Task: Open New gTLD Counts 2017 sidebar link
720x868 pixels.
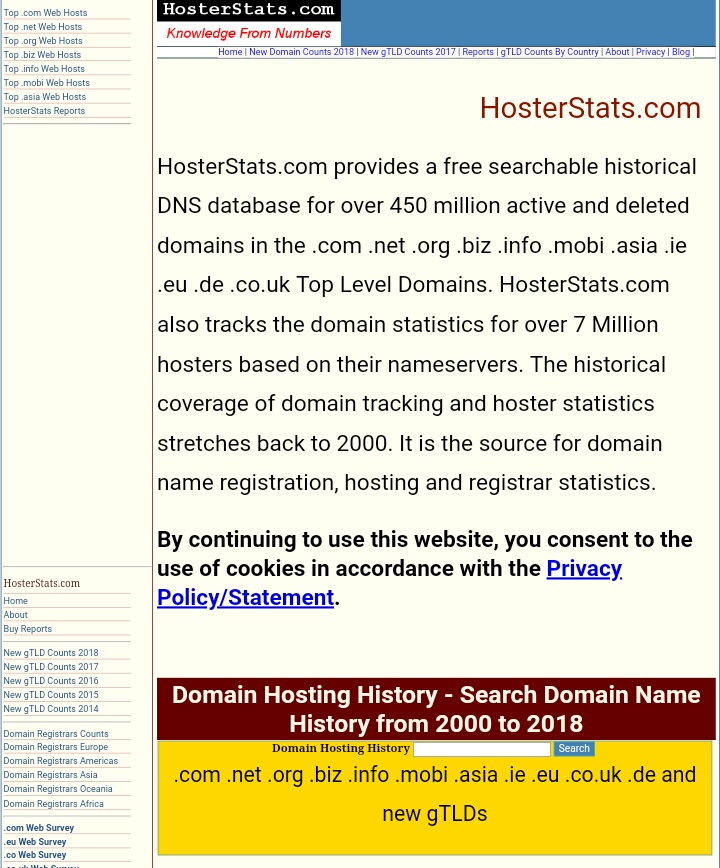Action: coord(51,666)
